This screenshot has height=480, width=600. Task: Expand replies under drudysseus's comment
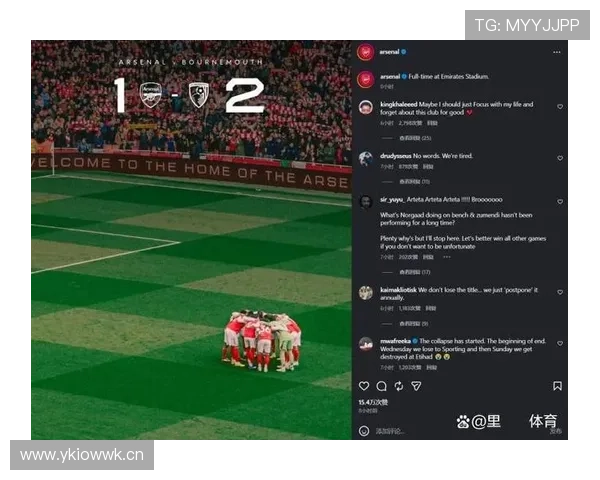(x=414, y=181)
